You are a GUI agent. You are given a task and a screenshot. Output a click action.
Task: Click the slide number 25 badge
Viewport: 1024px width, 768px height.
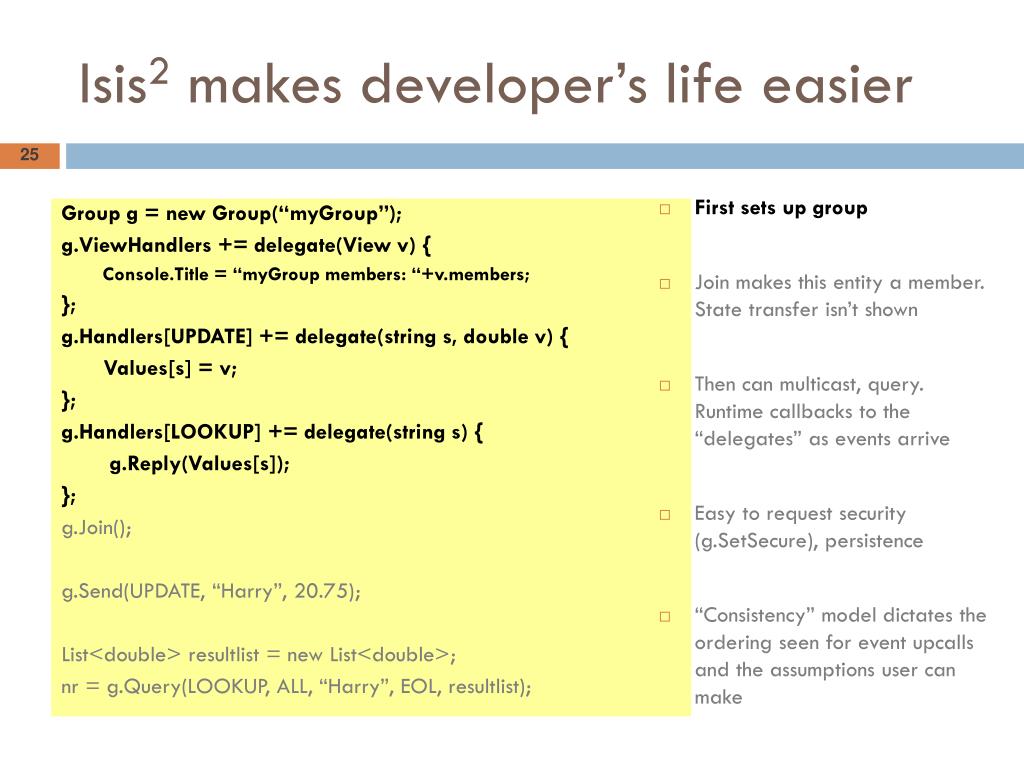[x=29, y=155]
